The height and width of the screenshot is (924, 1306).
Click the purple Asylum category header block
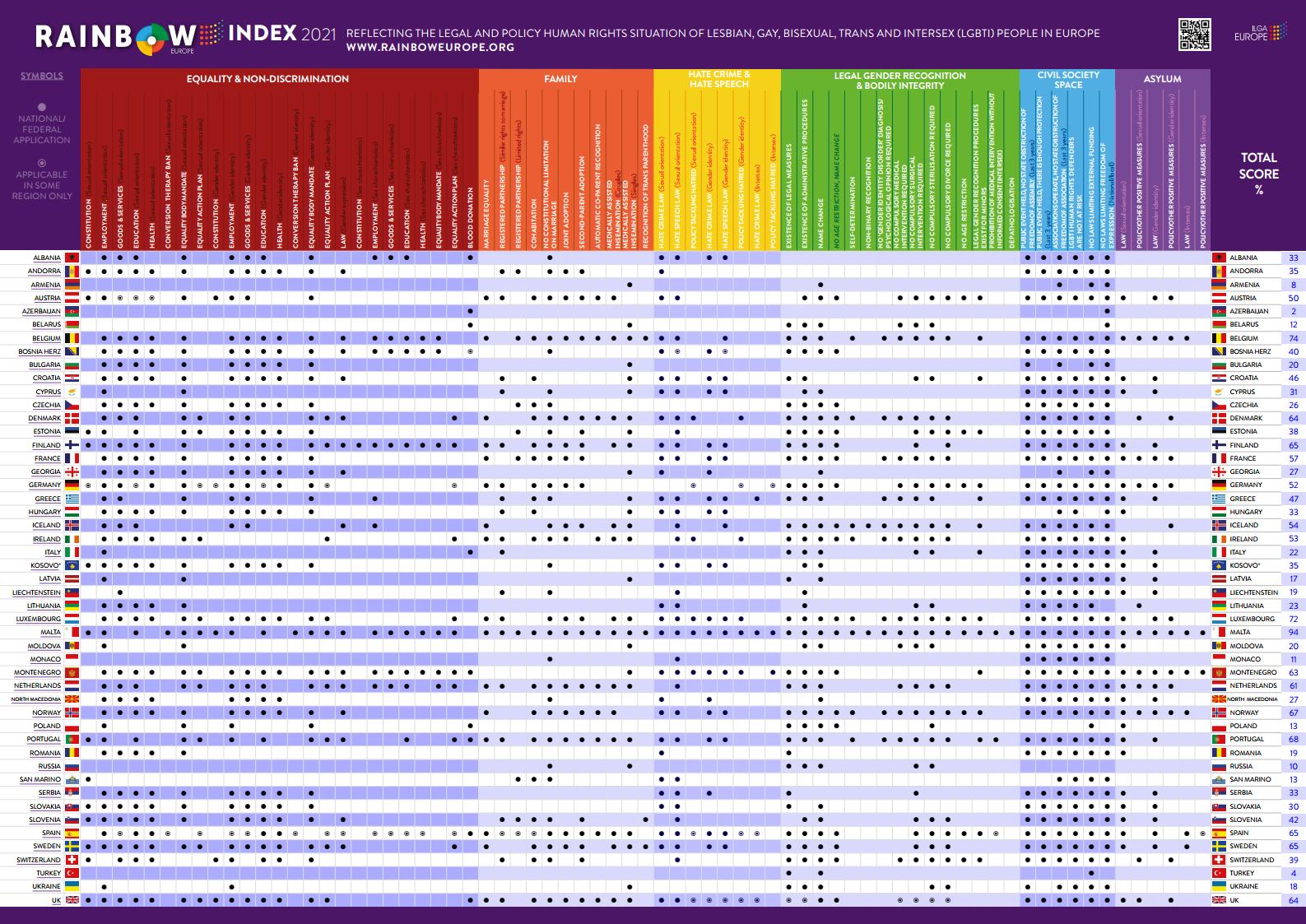(1162, 79)
